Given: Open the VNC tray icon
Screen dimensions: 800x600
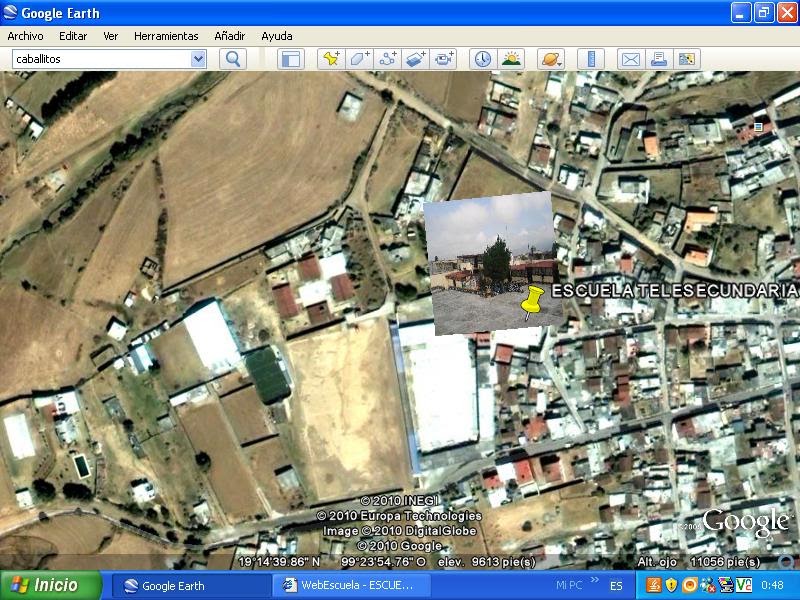Looking at the screenshot, I should pyautogui.click(x=743, y=585).
